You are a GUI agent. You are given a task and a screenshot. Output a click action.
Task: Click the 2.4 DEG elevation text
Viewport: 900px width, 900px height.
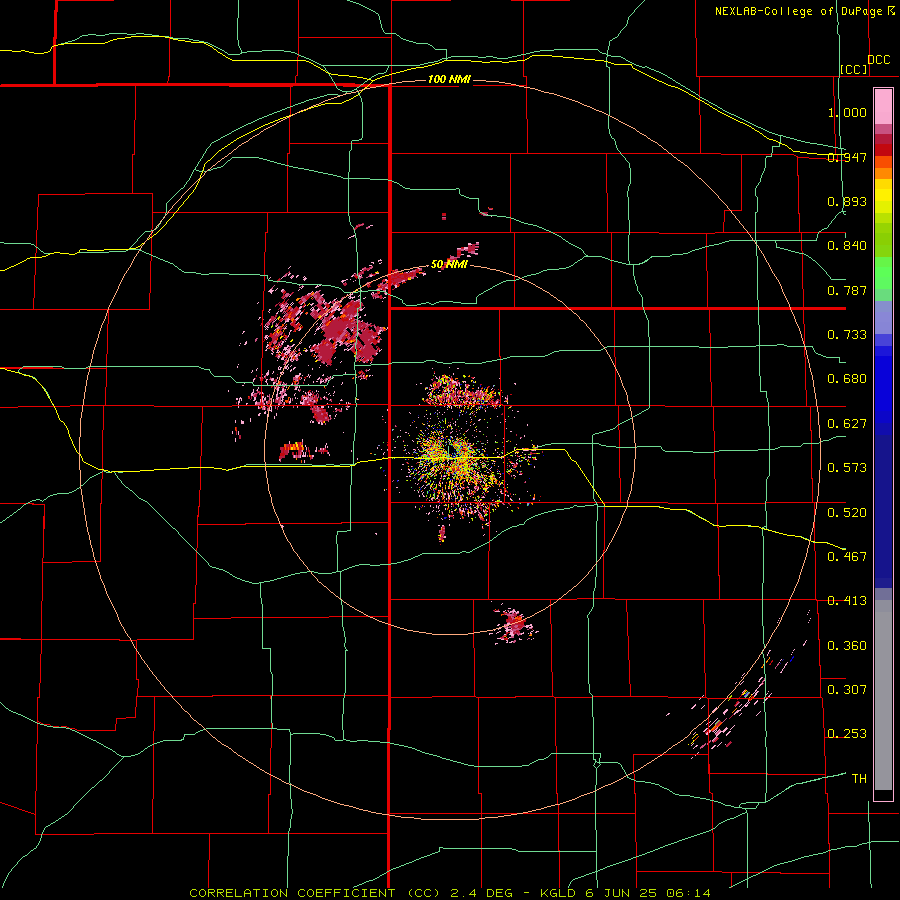click(x=481, y=893)
